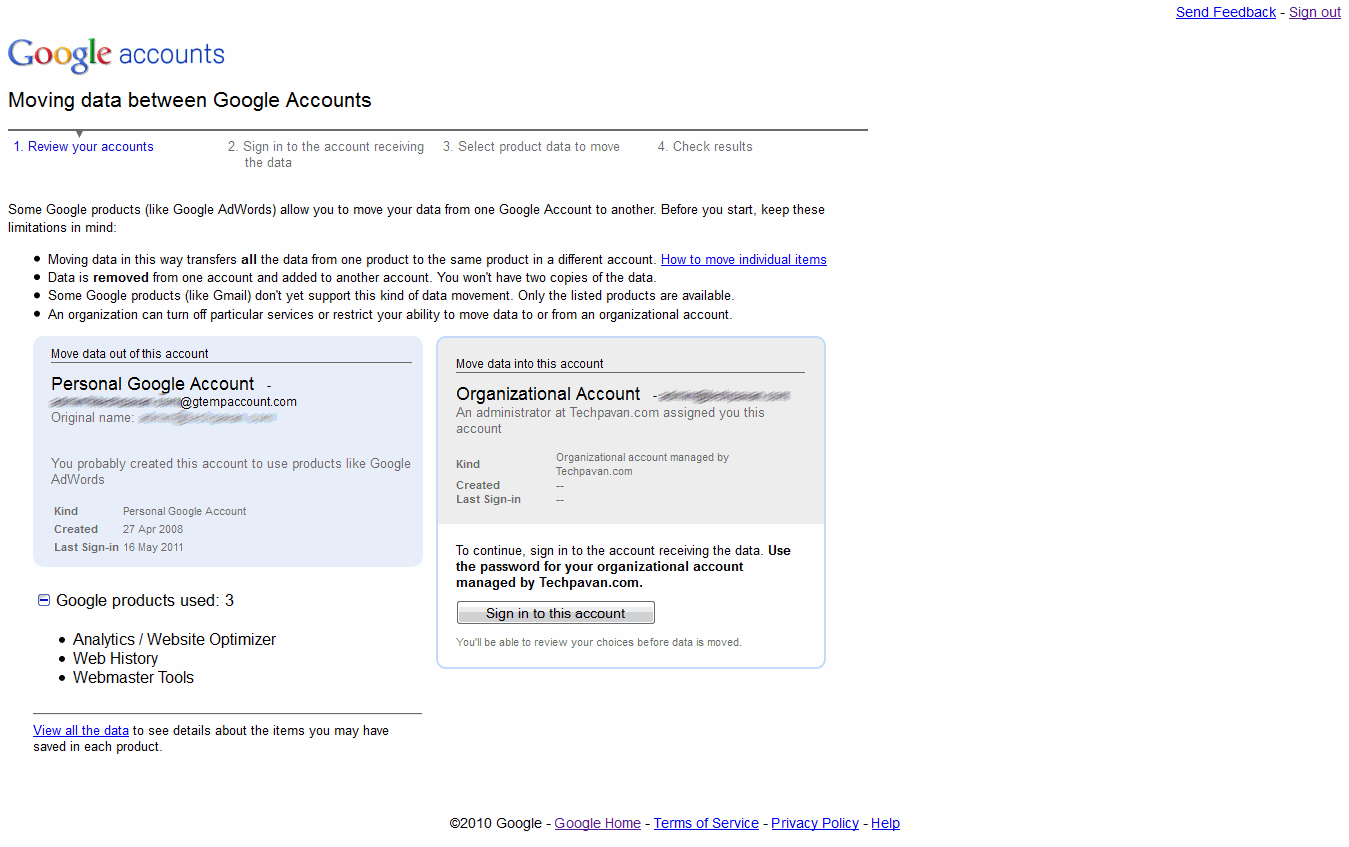Image resolution: width=1349 pixels, height=847 pixels.
Task: Open Terms of Service footer link
Action: point(706,823)
